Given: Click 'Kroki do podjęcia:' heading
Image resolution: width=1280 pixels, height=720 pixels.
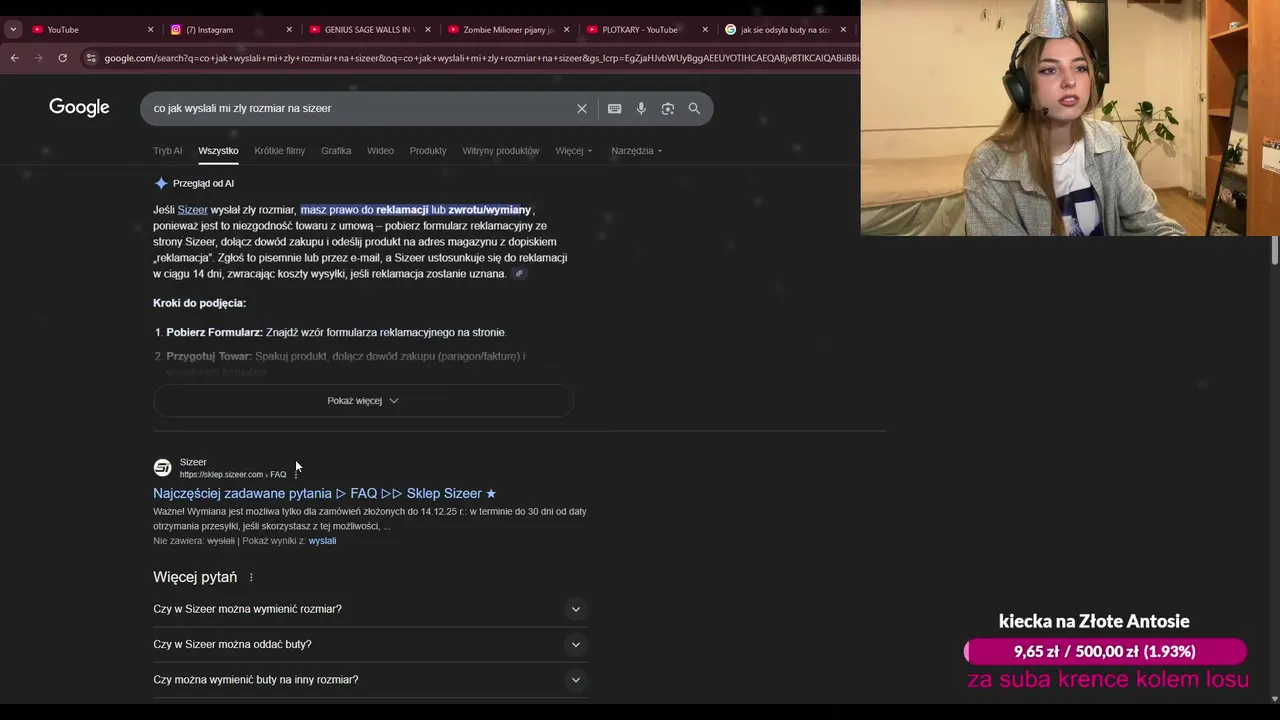Looking at the screenshot, I should [199, 303].
